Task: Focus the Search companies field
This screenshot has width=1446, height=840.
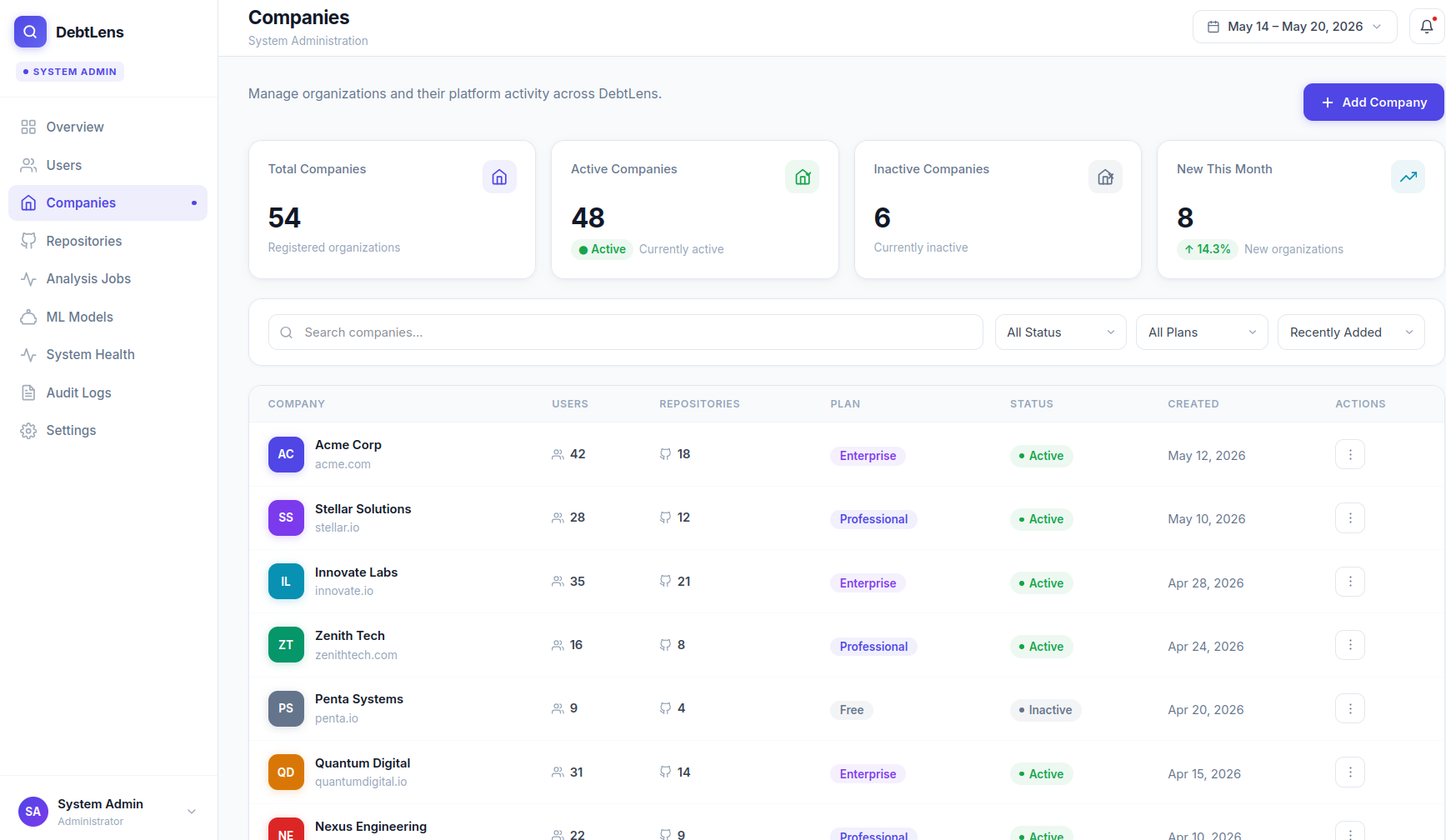Action: point(626,332)
